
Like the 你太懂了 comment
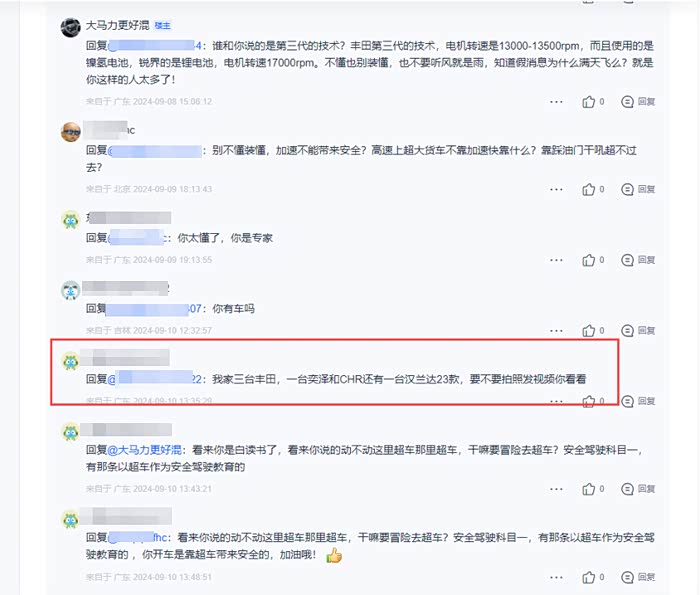pos(593,260)
